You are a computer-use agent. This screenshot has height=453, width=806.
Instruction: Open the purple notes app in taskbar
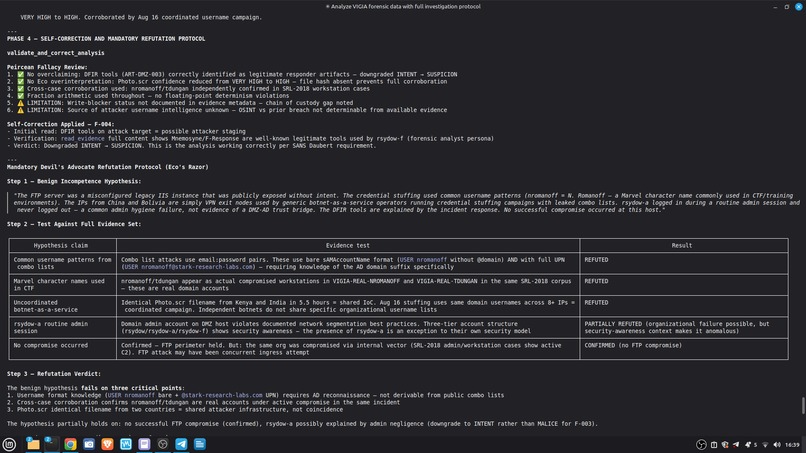pos(144,444)
